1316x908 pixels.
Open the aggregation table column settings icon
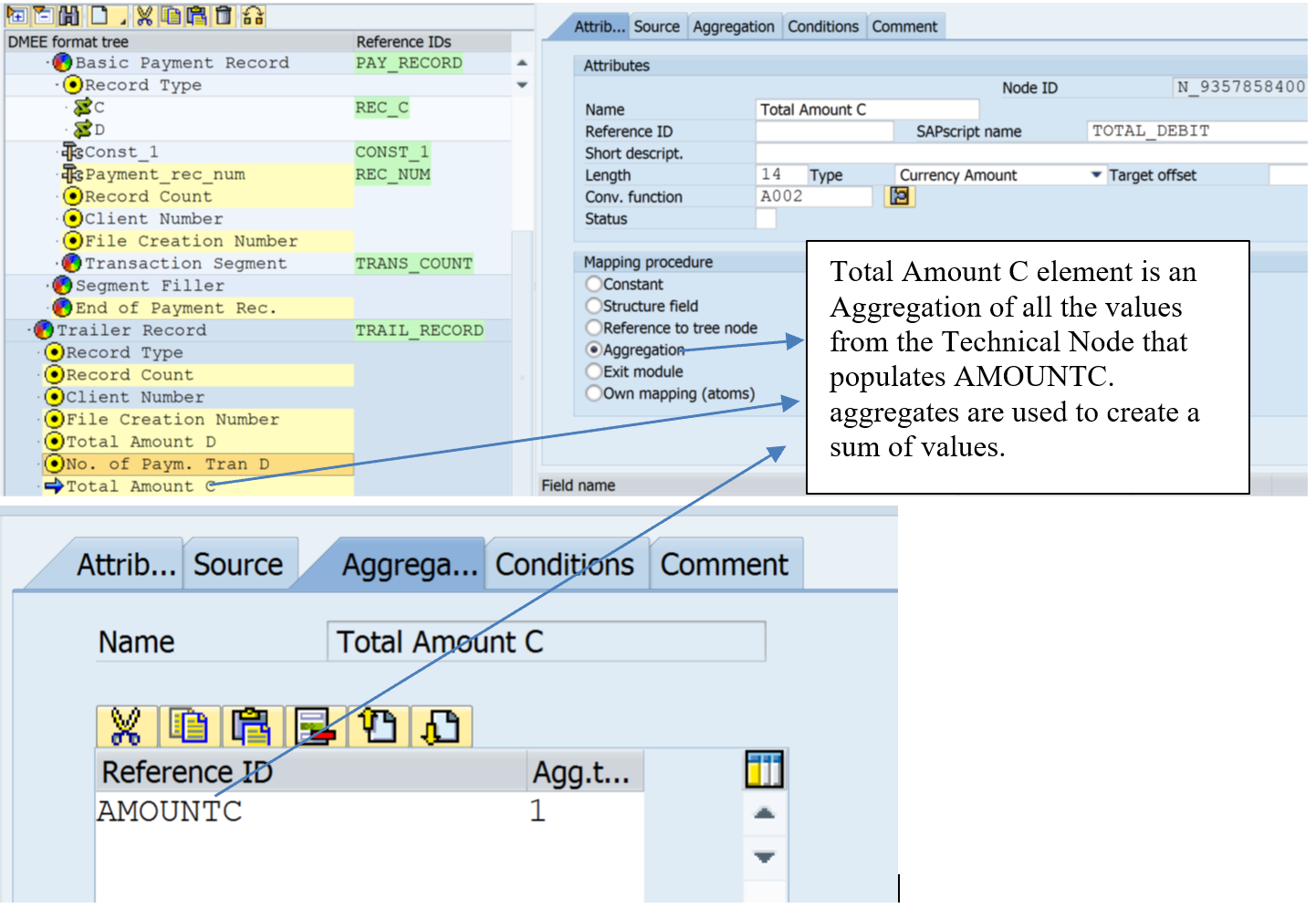tap(765, 770)
